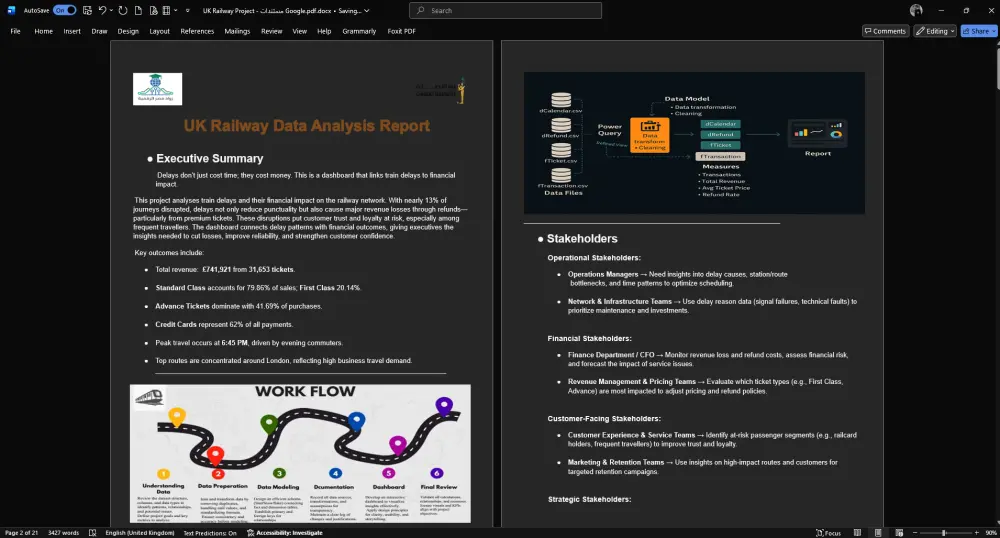Open Accessibility: Investigate checker

pyautogui.click(x=285, y=533)
